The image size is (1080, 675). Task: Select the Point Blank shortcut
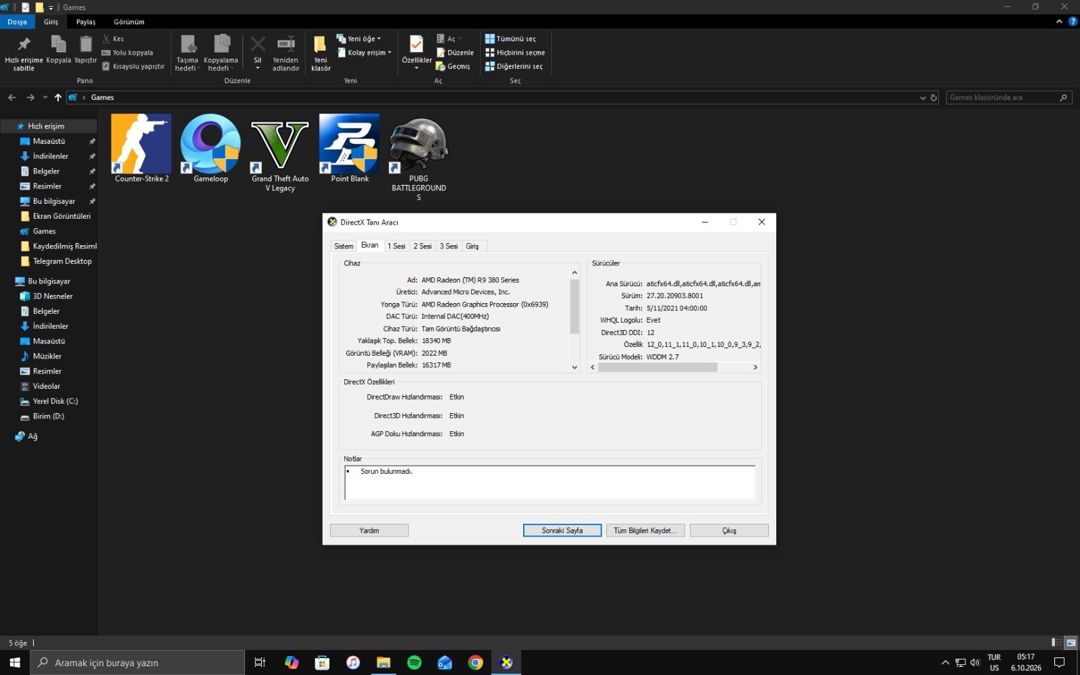[349, 148]
